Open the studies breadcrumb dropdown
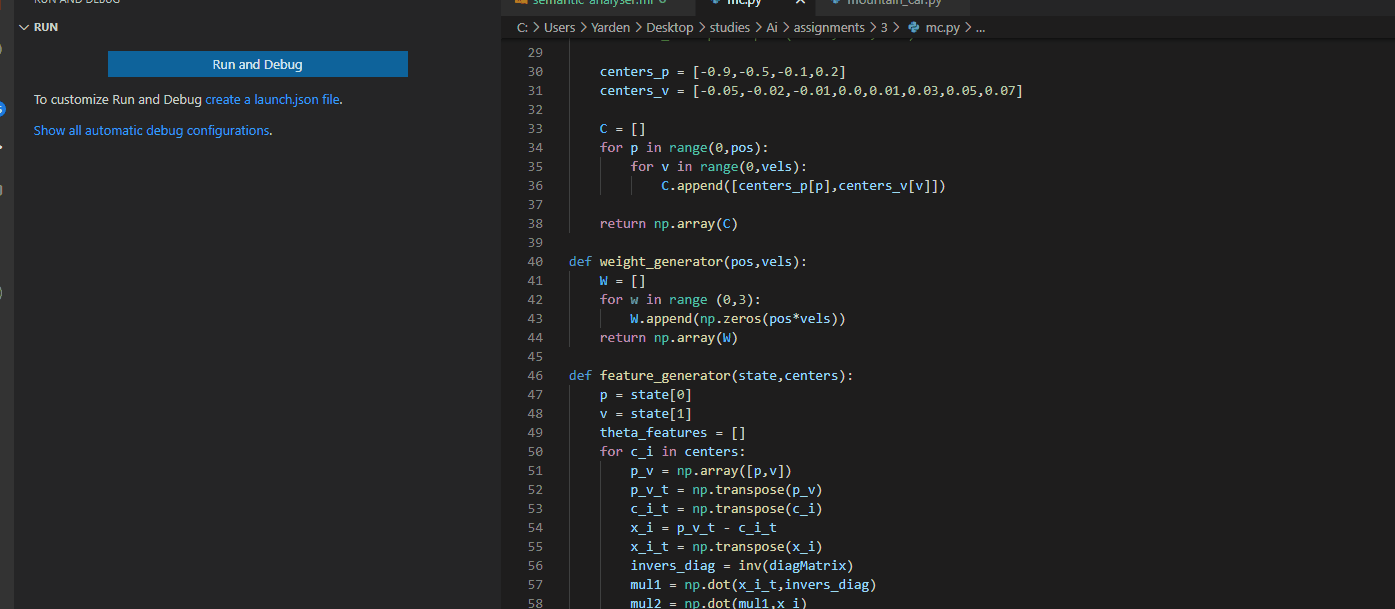The width and height of the screenshot is (1395, 609). [x=729, y=27]
